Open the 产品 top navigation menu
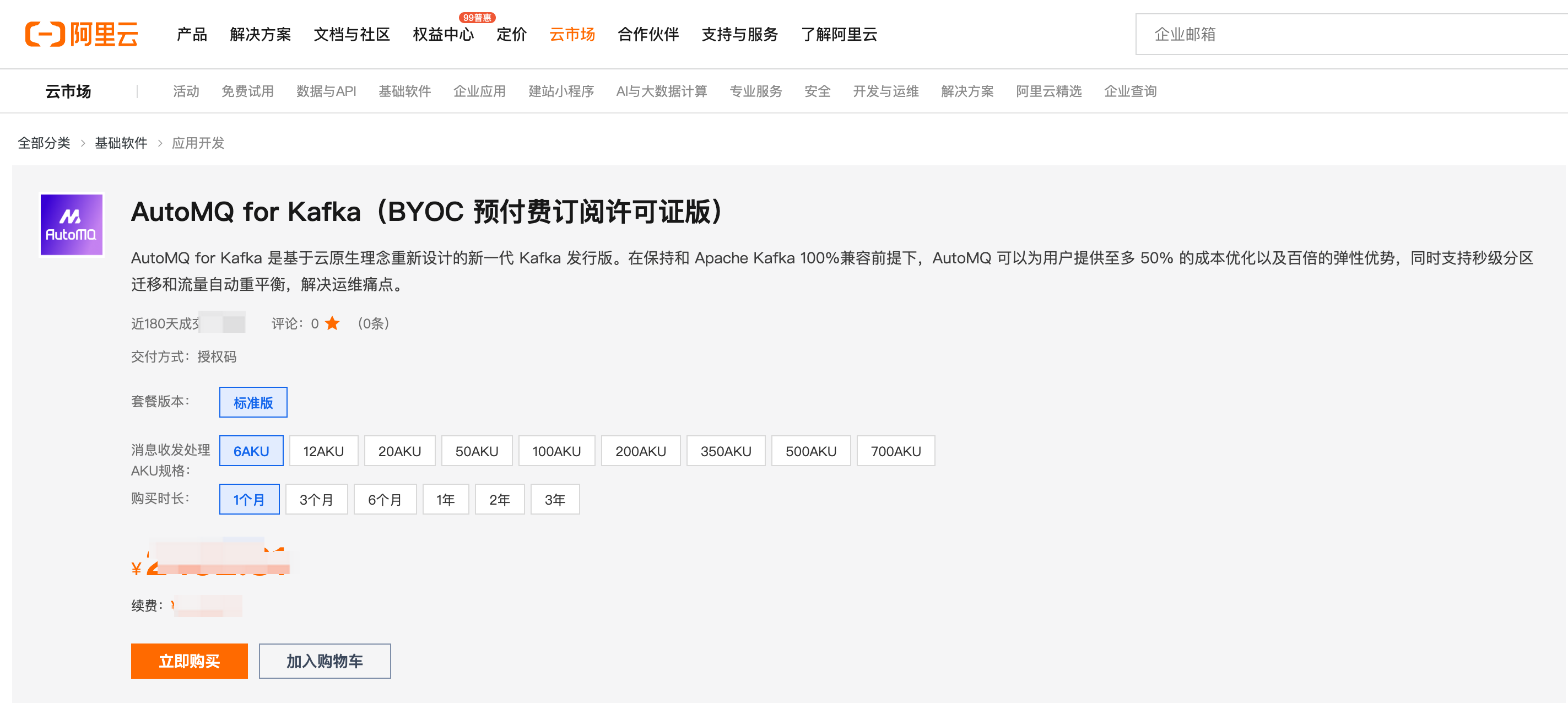Viewport: 1568px width, 703px height. point(192,34)
